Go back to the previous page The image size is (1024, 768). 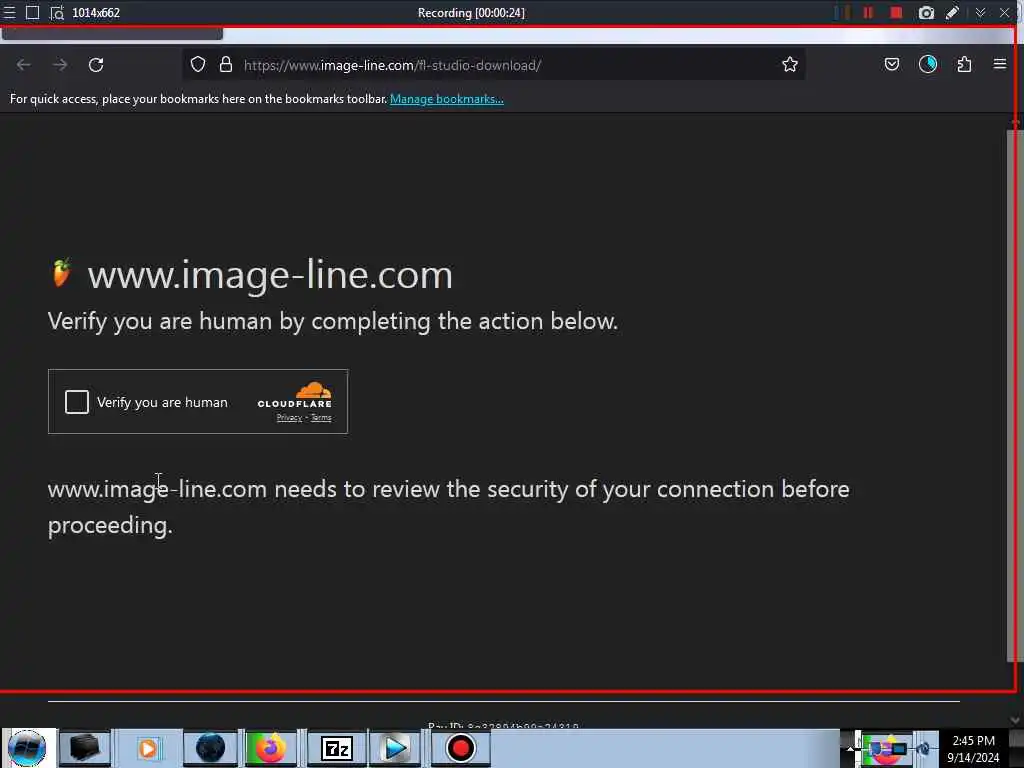pos(24,65)
